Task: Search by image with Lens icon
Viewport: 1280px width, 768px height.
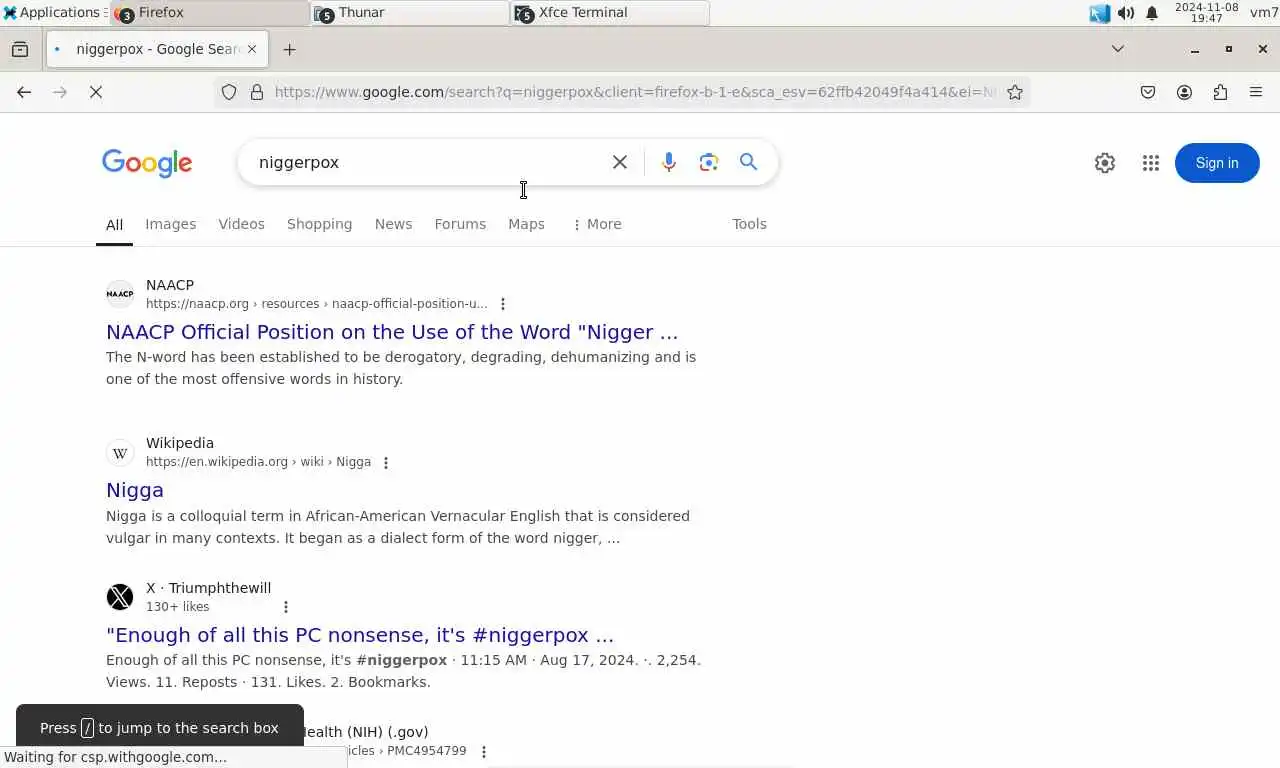Action: click(709, 162)
